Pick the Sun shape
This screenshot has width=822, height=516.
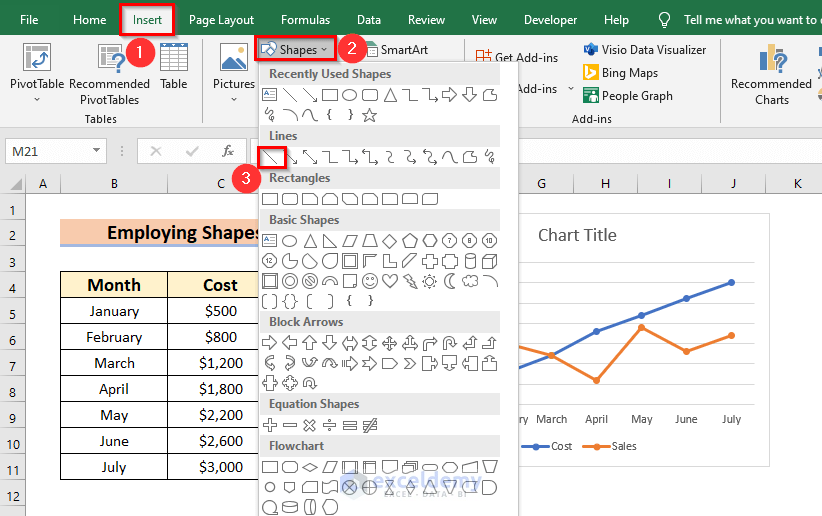430,281
